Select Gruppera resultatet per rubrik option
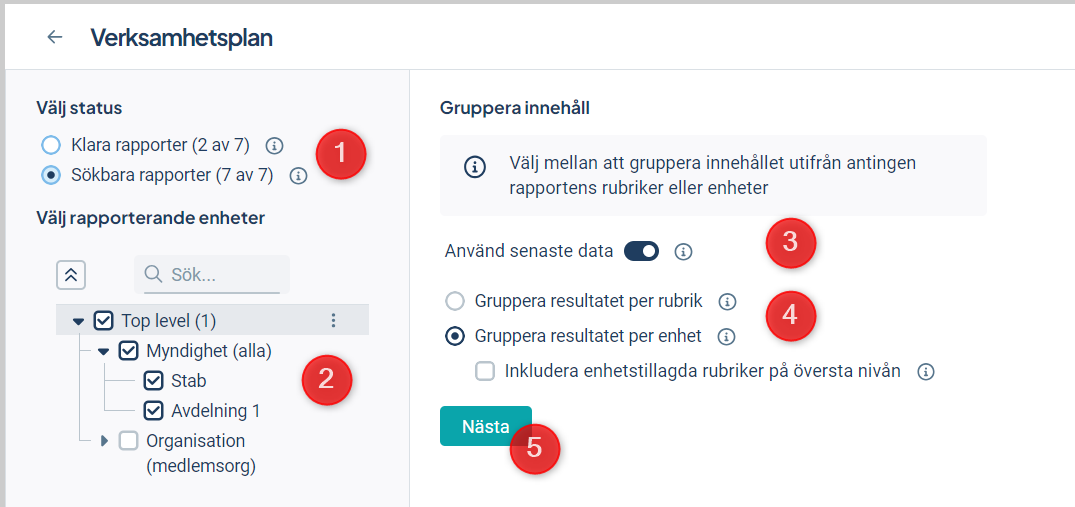The width and height of the screenshot is (1075, 507). click(455, 301)
